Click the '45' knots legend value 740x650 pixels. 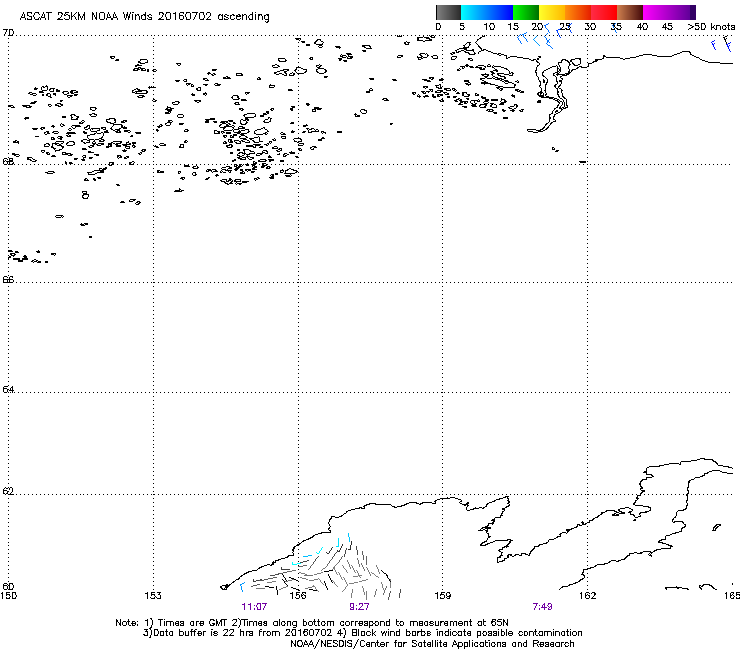(x=667, y=27)
